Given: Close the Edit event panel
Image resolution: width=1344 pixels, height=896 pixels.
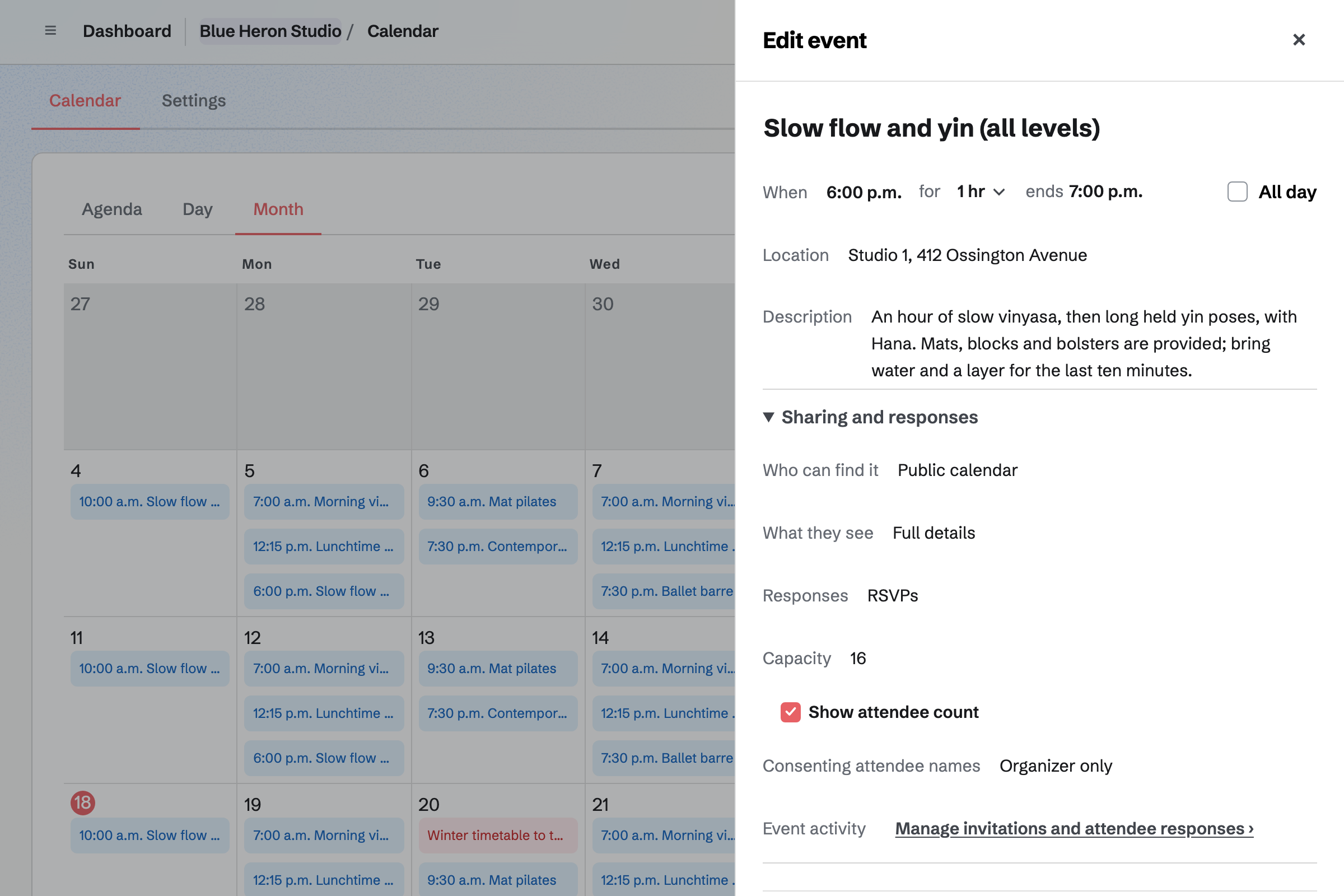Looking at the screenshot, I should (1299, 39).
